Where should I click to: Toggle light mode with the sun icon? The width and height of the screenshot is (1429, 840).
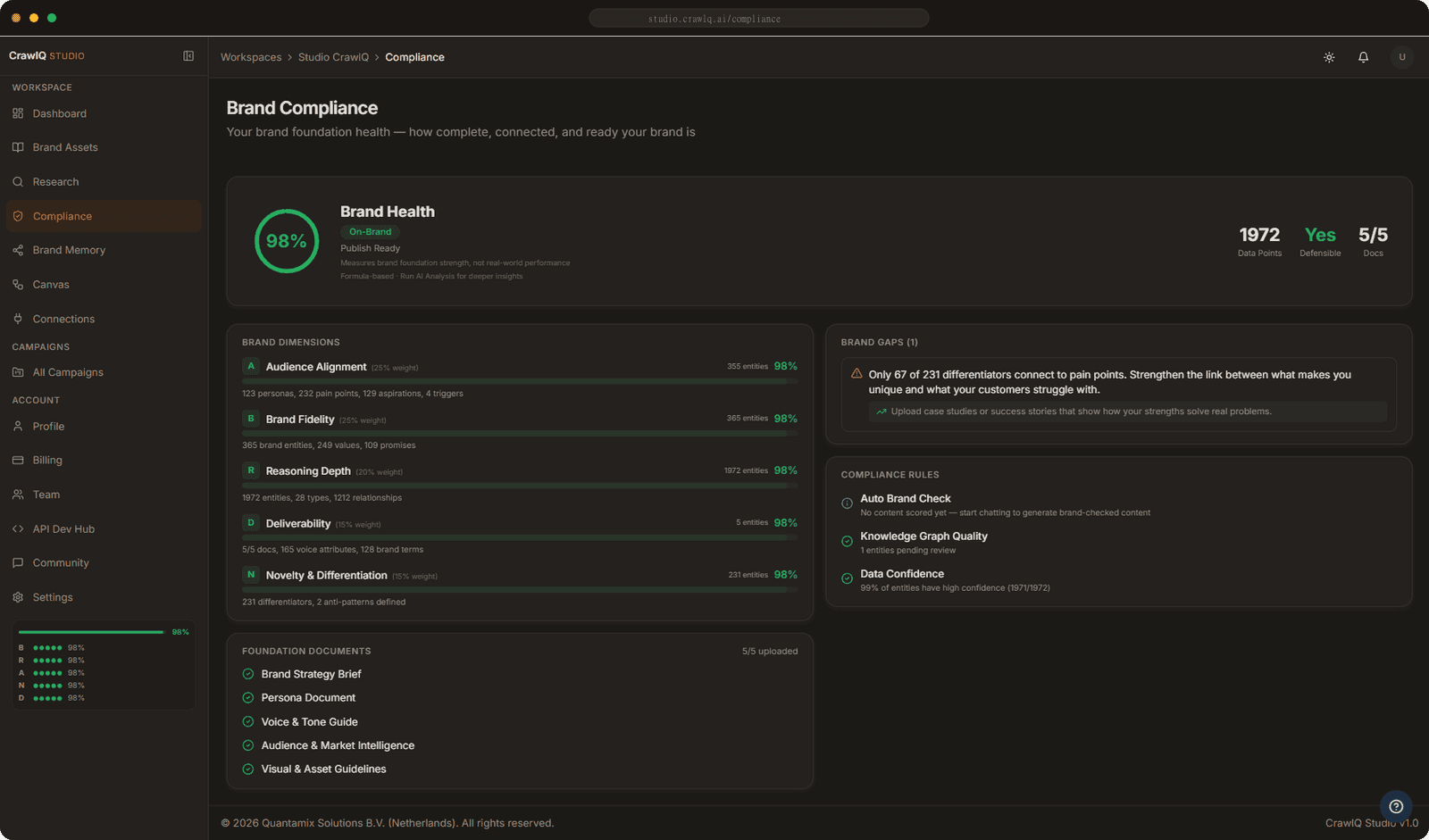(x=1328, y=56)
